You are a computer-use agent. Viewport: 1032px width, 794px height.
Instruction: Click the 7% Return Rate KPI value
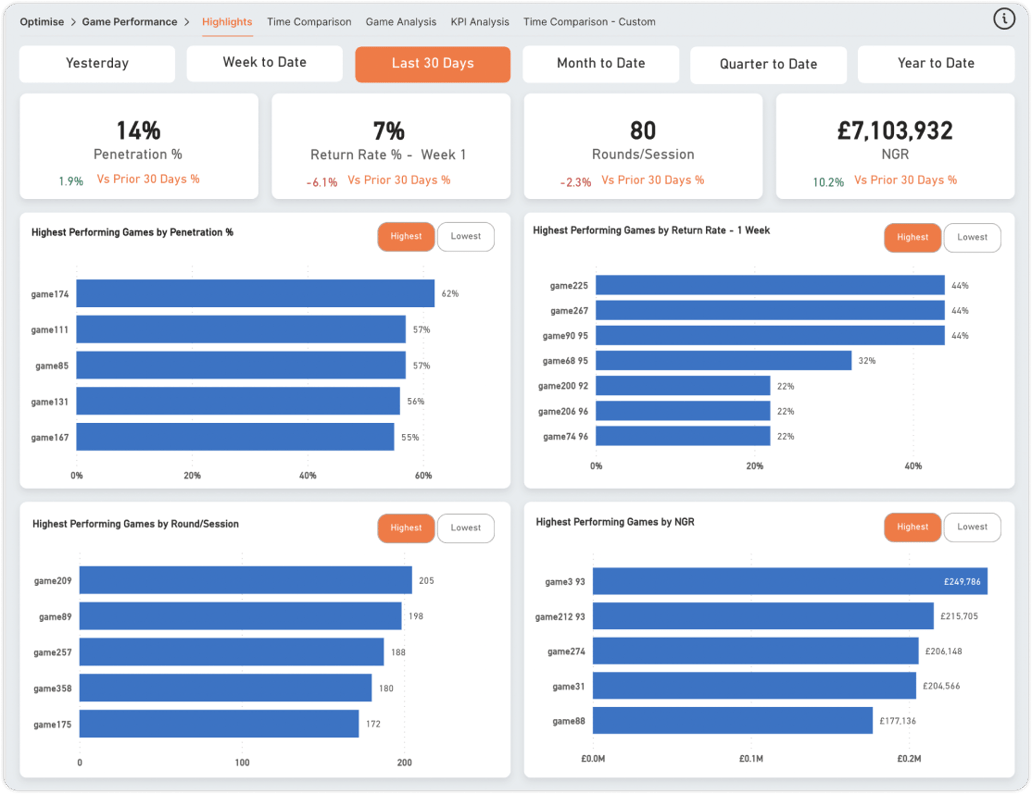click(388, 130)
